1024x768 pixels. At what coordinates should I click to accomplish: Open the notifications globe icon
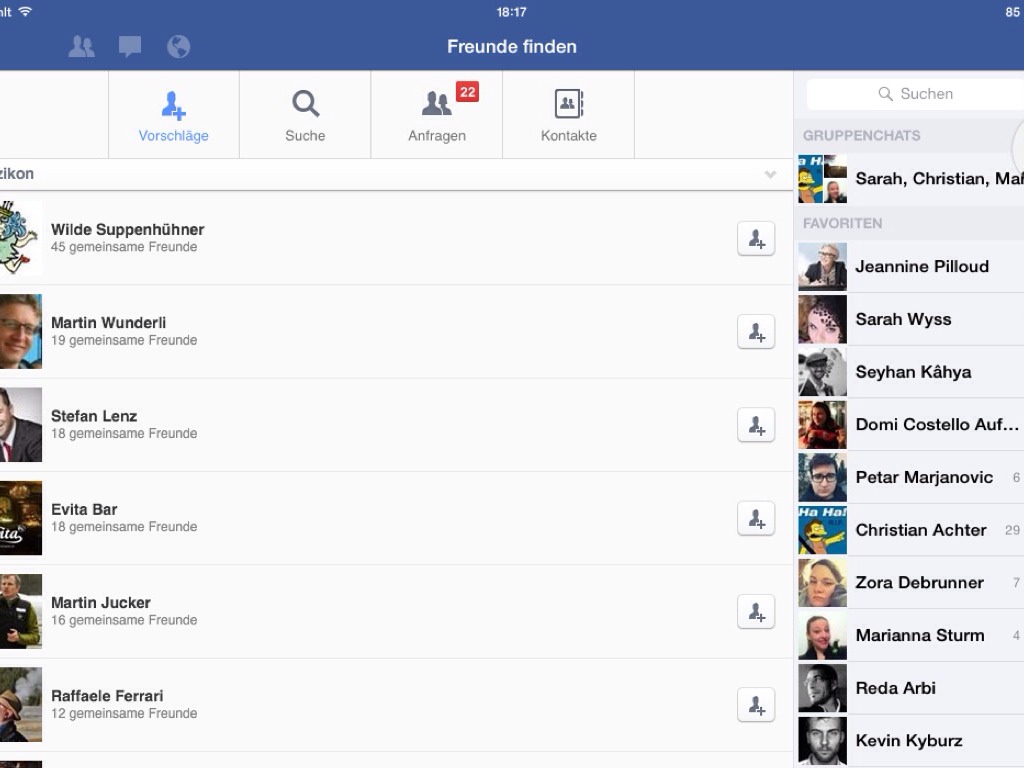[x=178, y=47]
